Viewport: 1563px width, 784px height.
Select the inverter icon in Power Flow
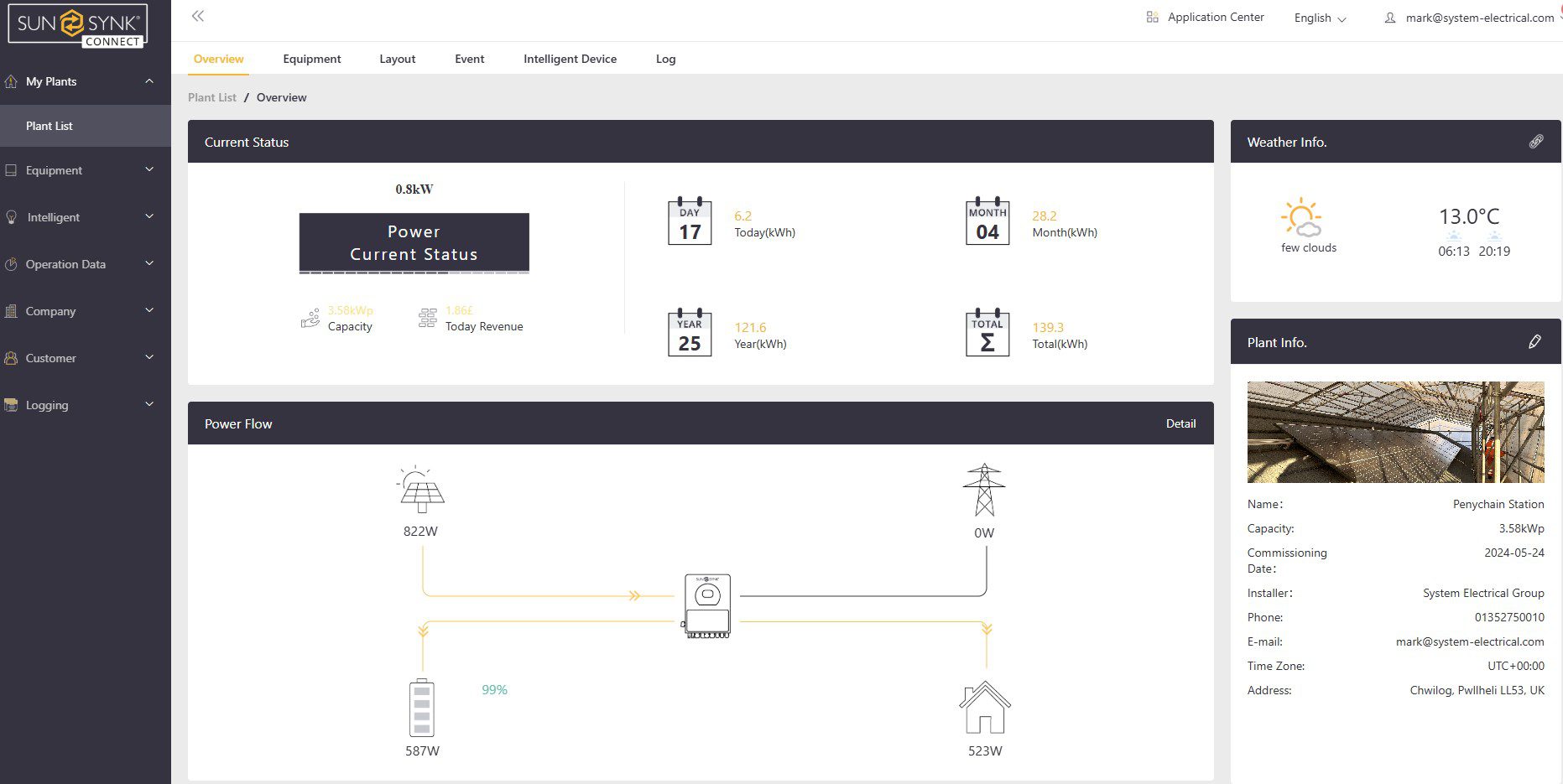click(x=707, y=606)
